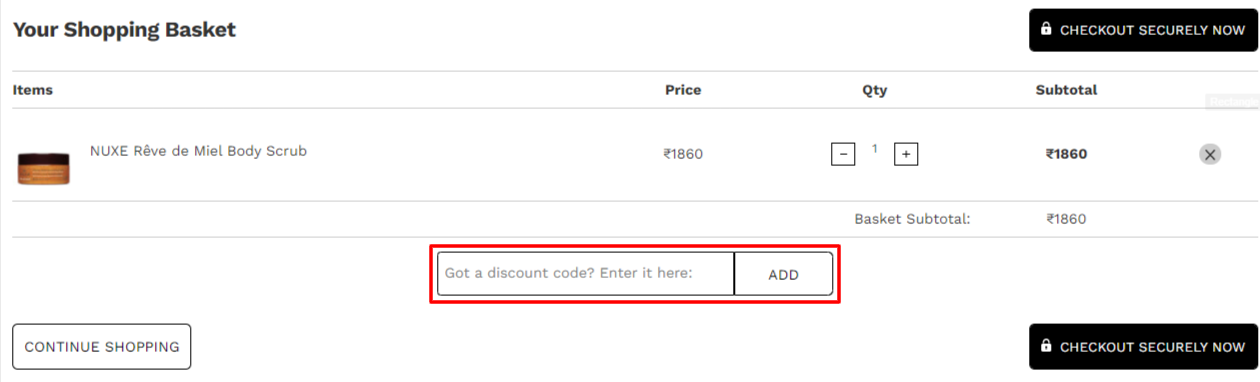Open the NUXE Body Scrub product thumbnail
Screen dimensions: 1260x382
[x=43, y=165]
